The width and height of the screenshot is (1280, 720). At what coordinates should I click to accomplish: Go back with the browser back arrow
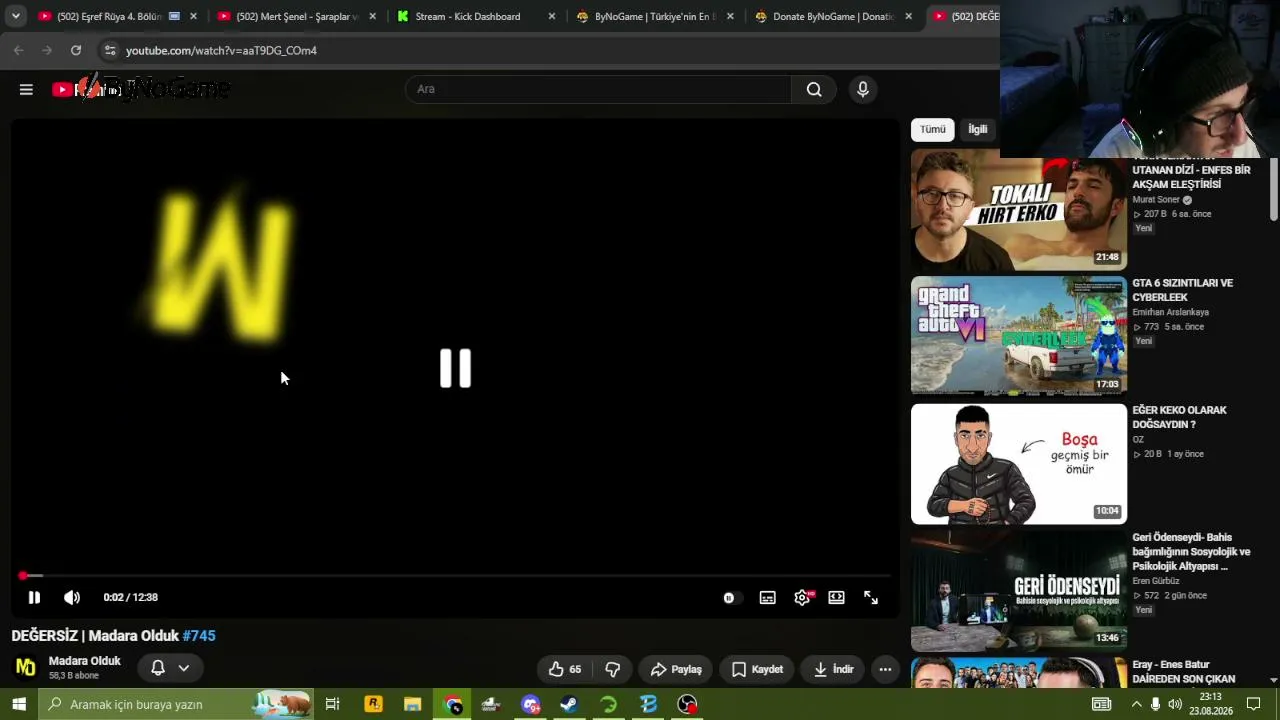[18, 50]
